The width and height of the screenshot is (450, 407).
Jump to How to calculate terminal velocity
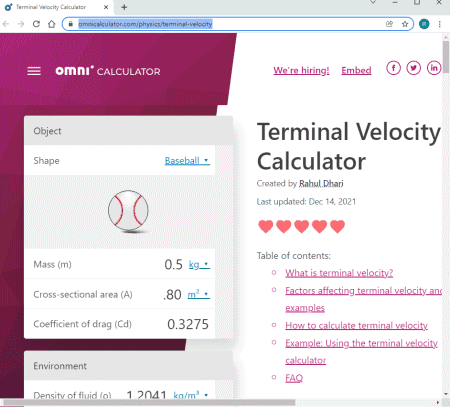pos(356,325)
